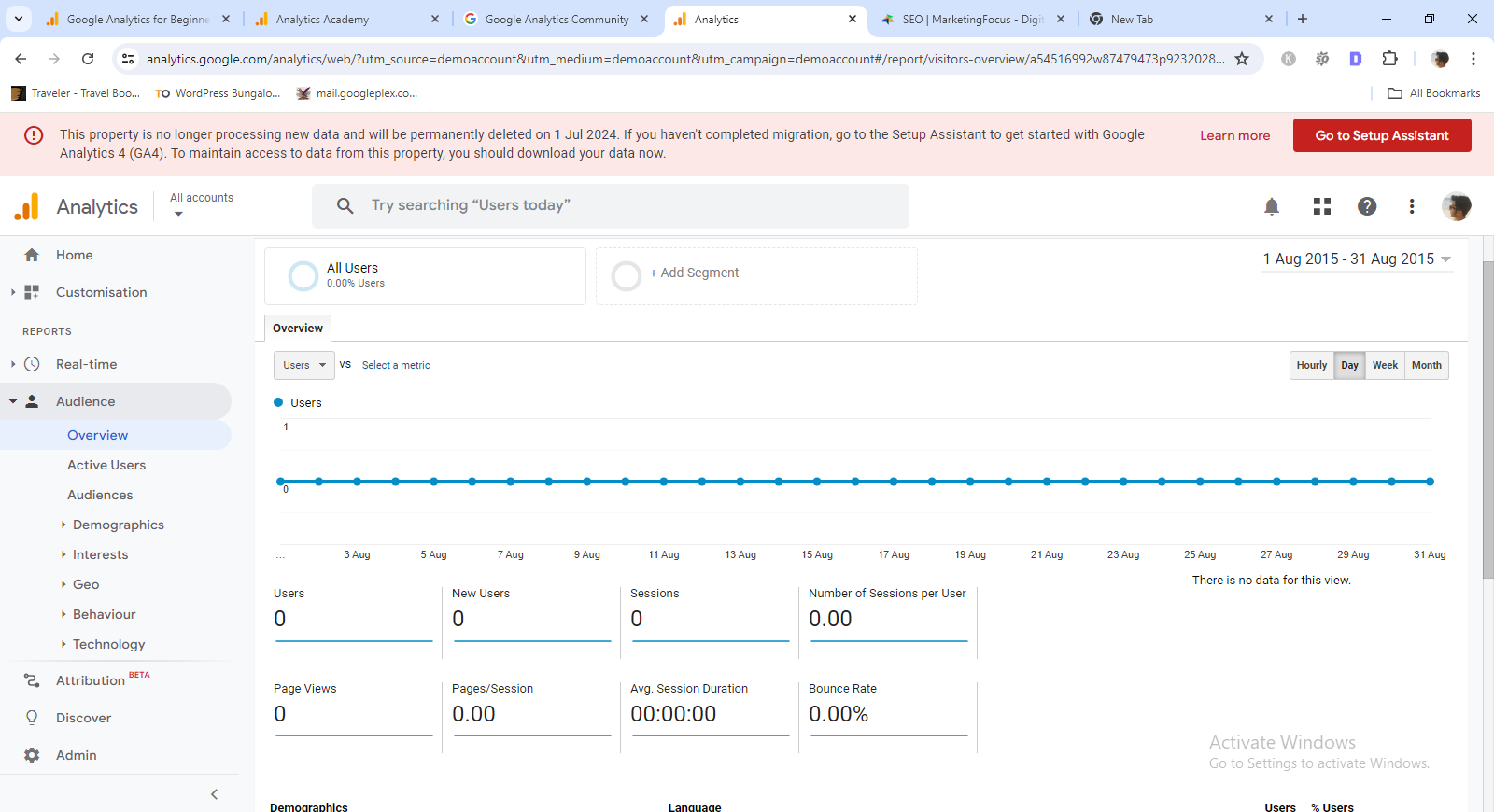The height and width of the screenshot is (812, 1494).
Task: Click the Home house icon
Action: tap(32, 255)
